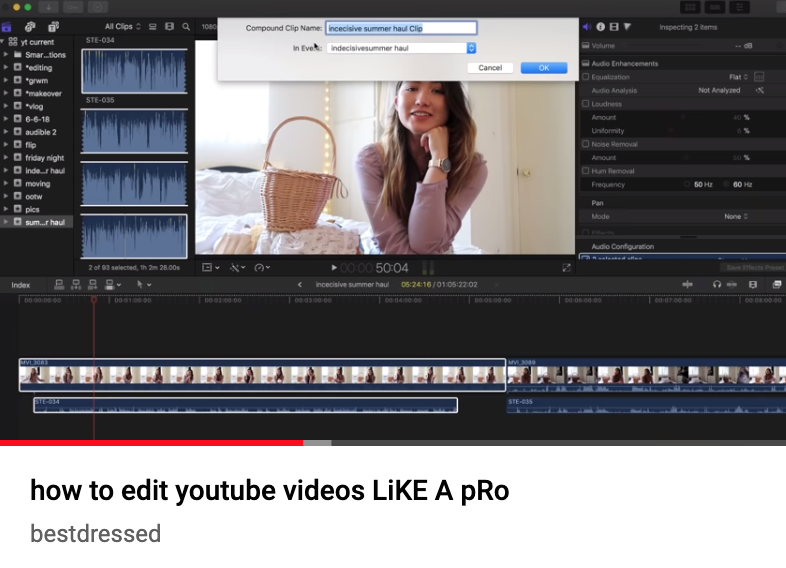This screenshot has height=568, width=786.
Task: Switch to the Audio inspector icon
Action: (x=587, y=27)
